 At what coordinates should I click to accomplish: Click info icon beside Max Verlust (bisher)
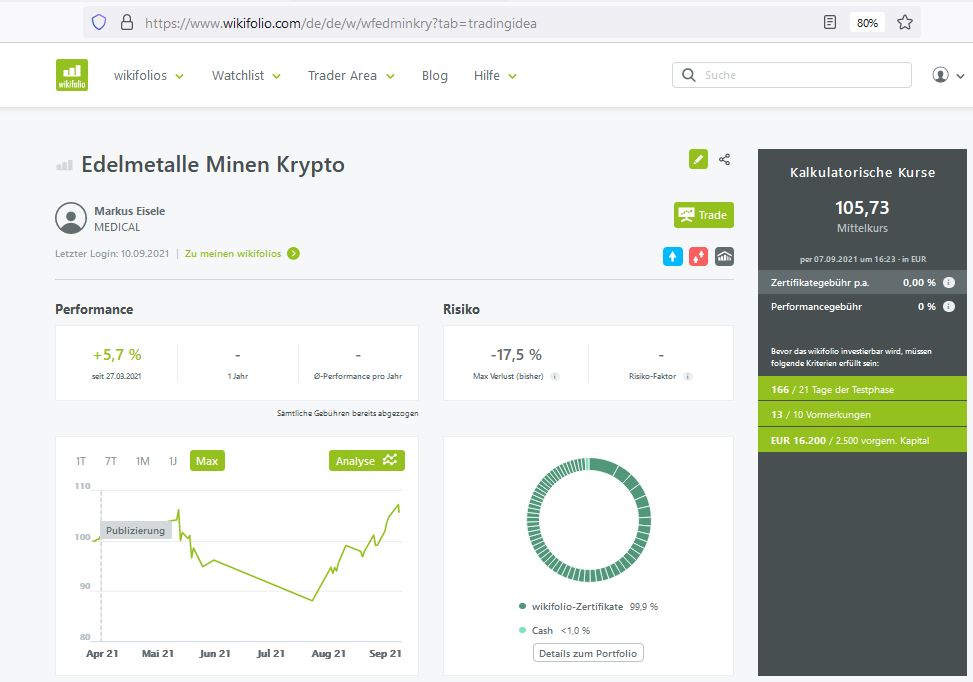tap(555, 377)
